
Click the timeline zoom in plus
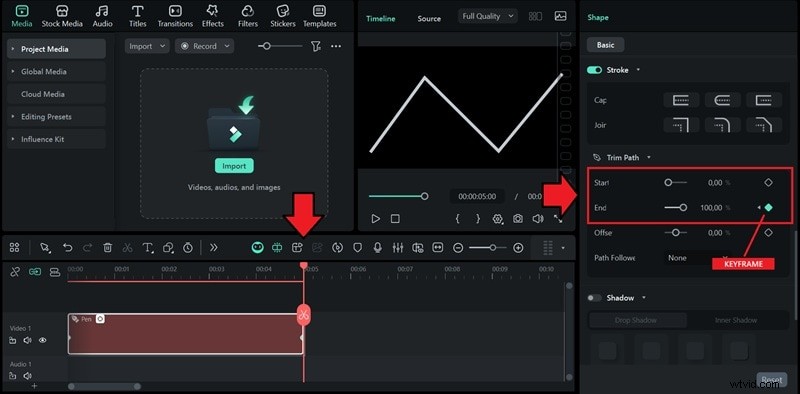click(x=518, y=248)
